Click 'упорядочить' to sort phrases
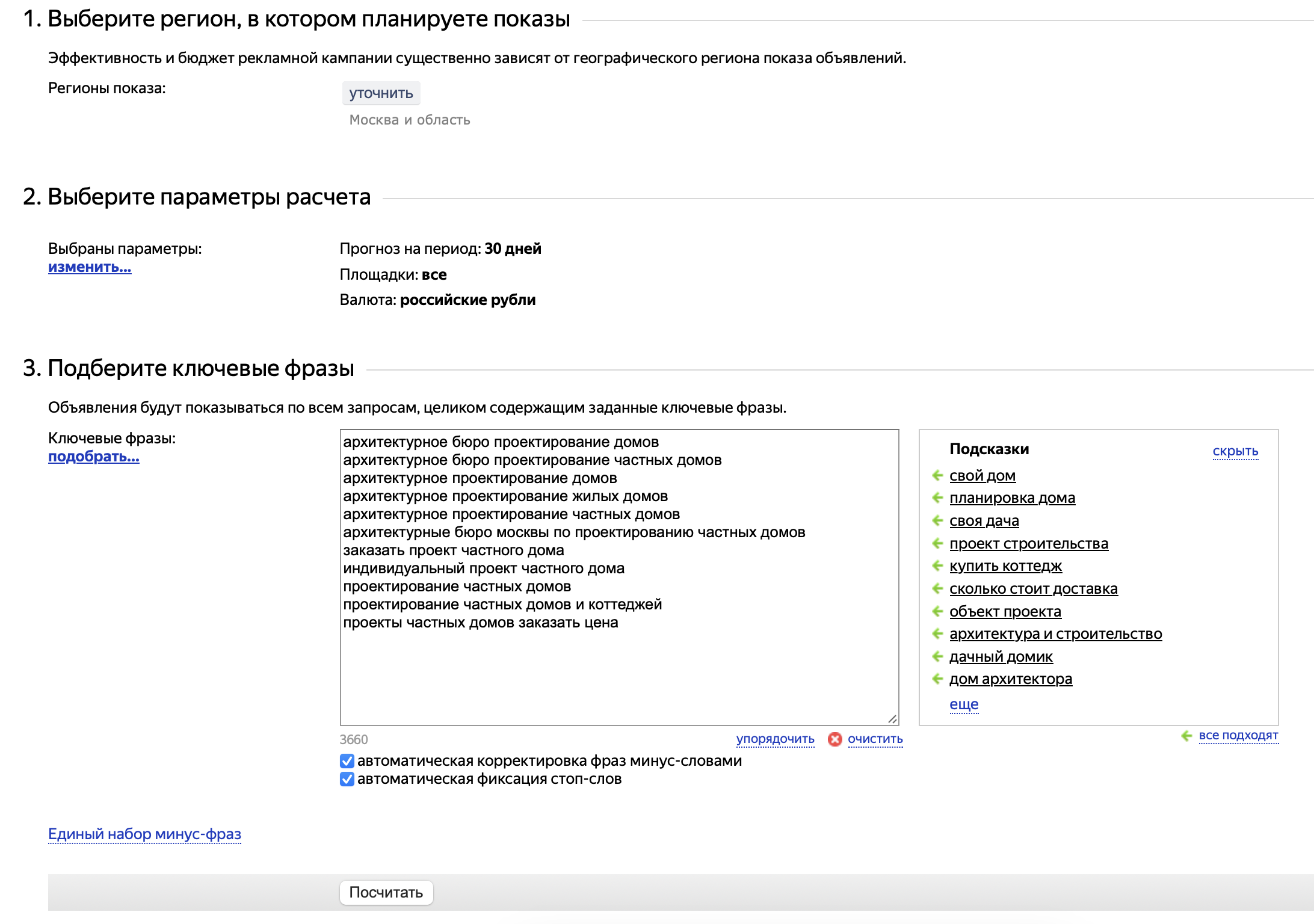Viewport: 1314px width, 924px height. pyautogui.click(x=775, y=739)
